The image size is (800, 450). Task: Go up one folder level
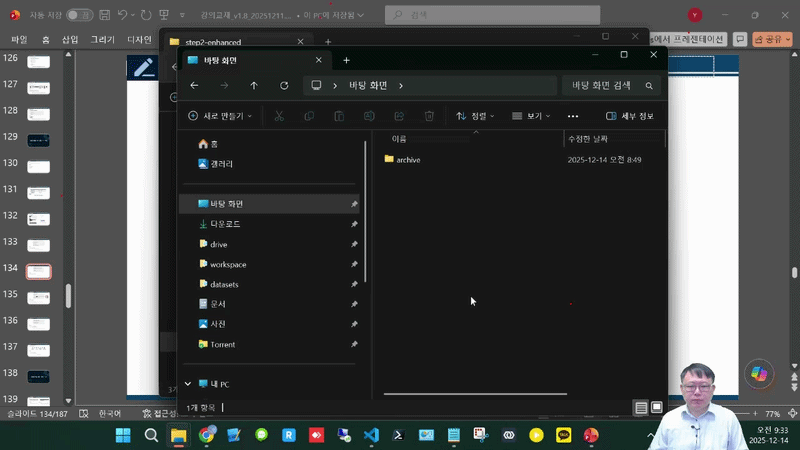(x=254, y=86)
